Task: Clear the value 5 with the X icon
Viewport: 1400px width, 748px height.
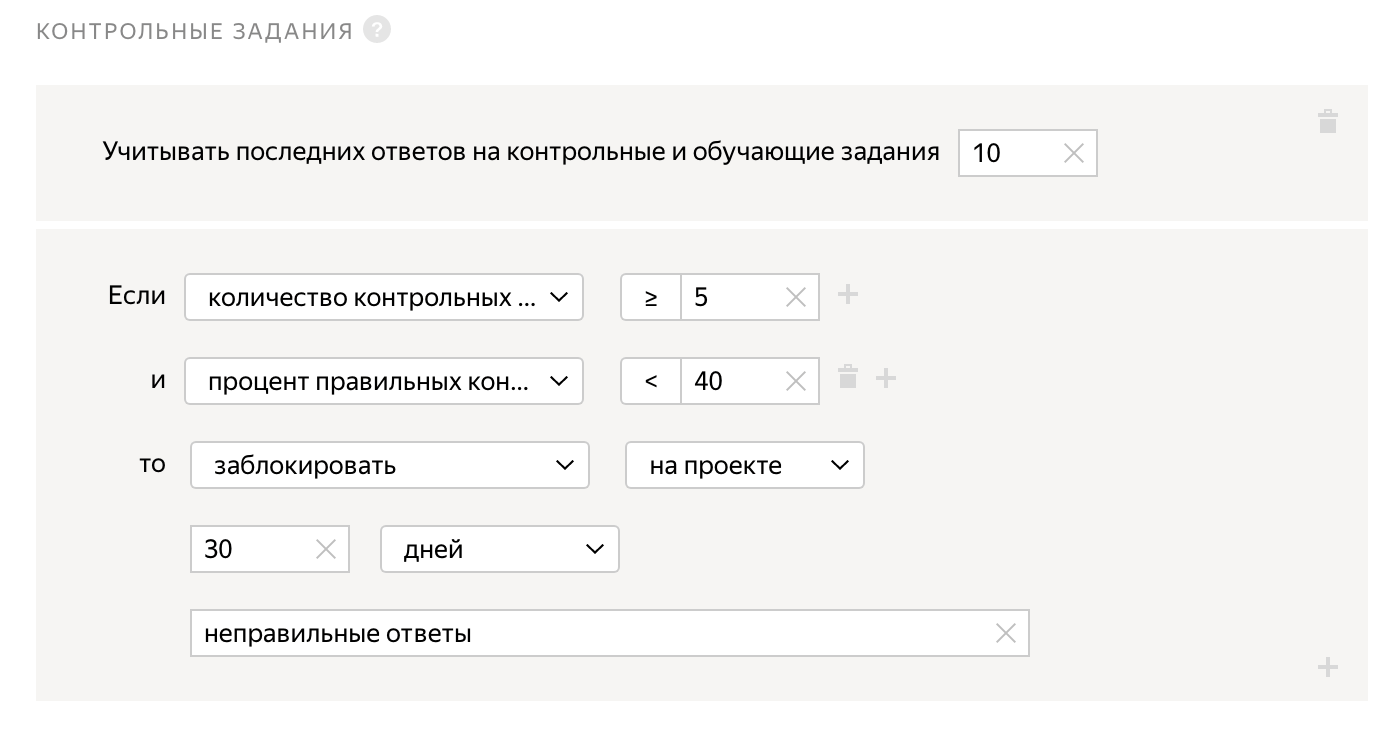Action: tap(796, 297)
